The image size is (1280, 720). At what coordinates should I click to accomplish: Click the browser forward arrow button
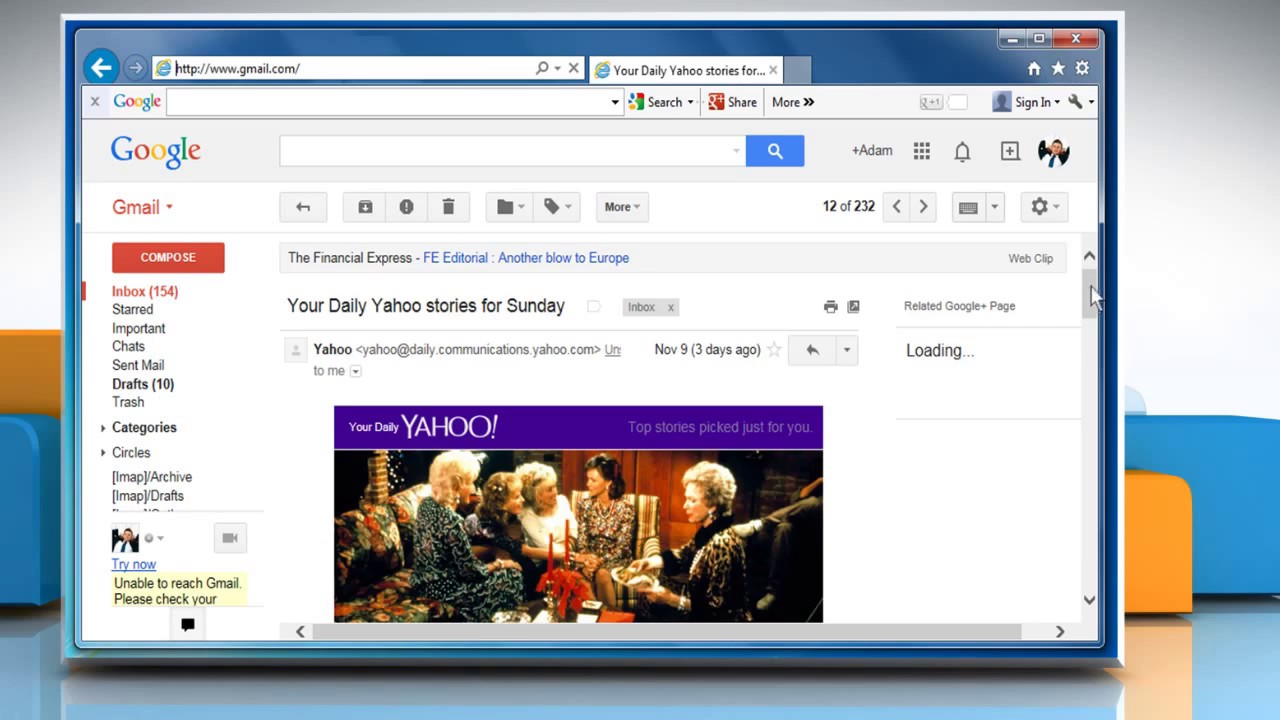pyautogui.click(x=135, y=68)
